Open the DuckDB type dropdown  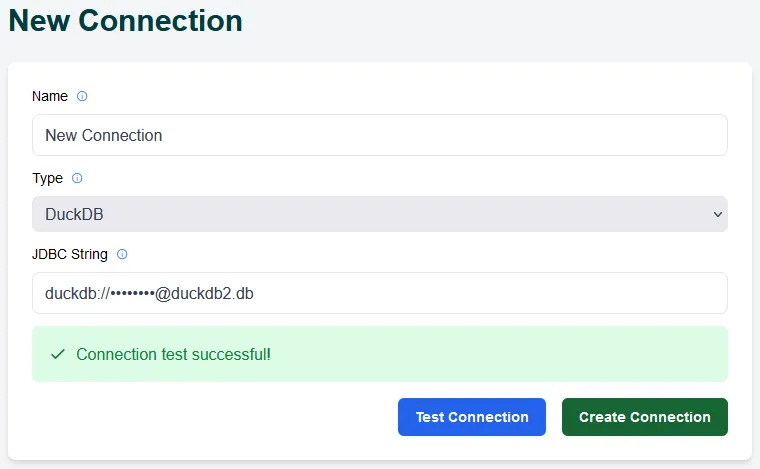(x=379, y=214)
